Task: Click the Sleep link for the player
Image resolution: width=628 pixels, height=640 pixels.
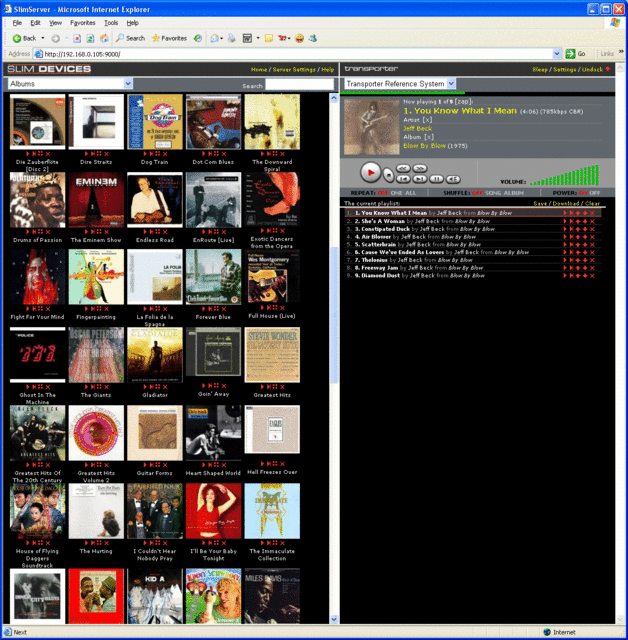Action: 540,69
